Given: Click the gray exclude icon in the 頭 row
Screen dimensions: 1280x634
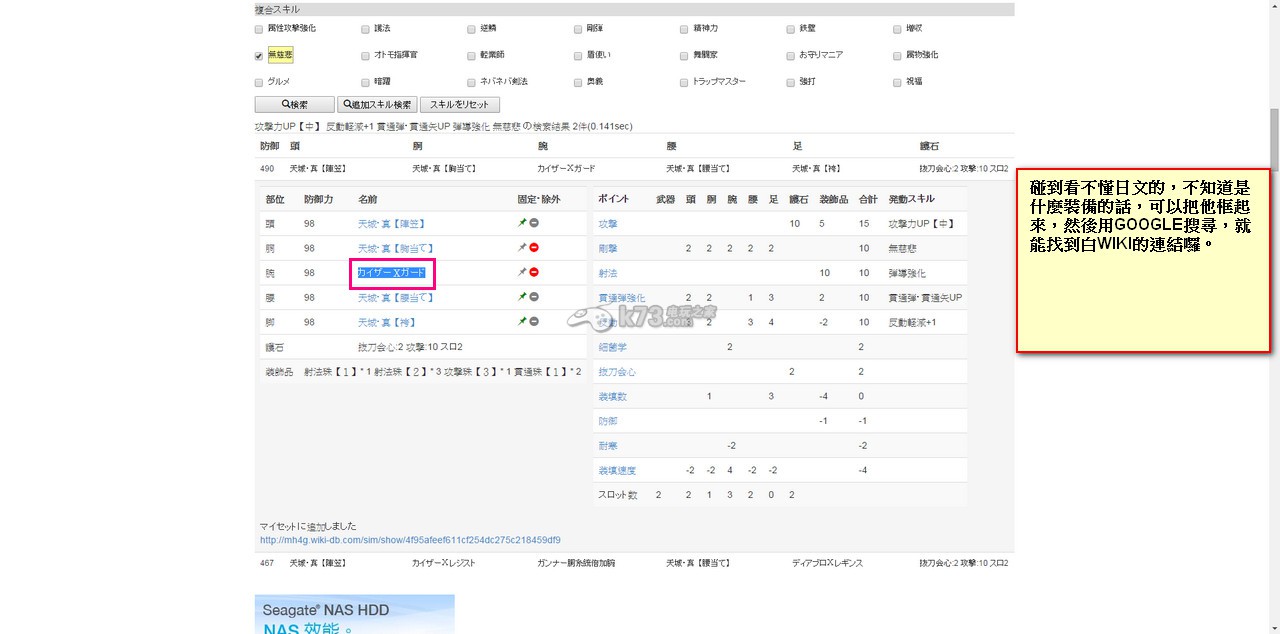Looking at the screenshot, I should point(534,223).
